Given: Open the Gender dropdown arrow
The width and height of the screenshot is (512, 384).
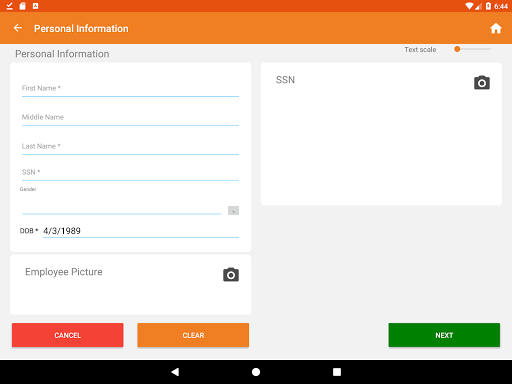Looking at the screenshot, I should [233, 211].
